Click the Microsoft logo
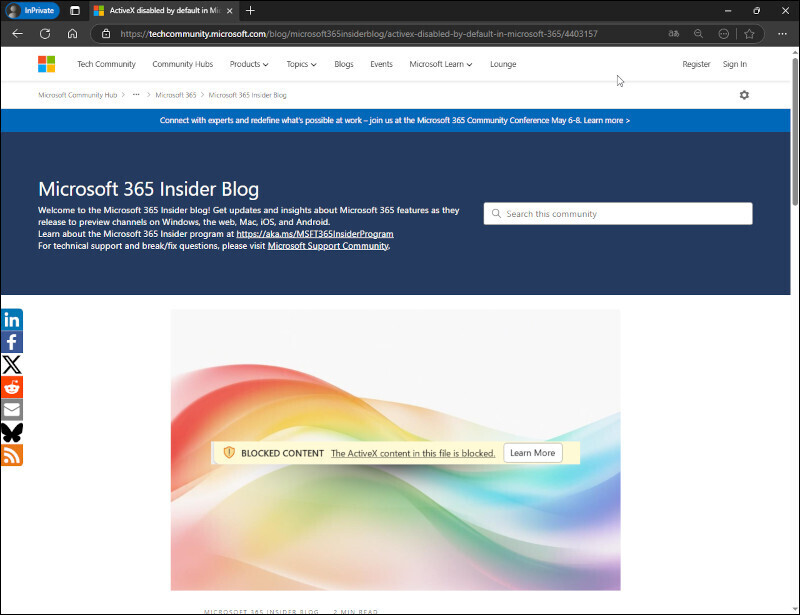The height and width of the screenshot is (615, 800). [x=46, y=64]
